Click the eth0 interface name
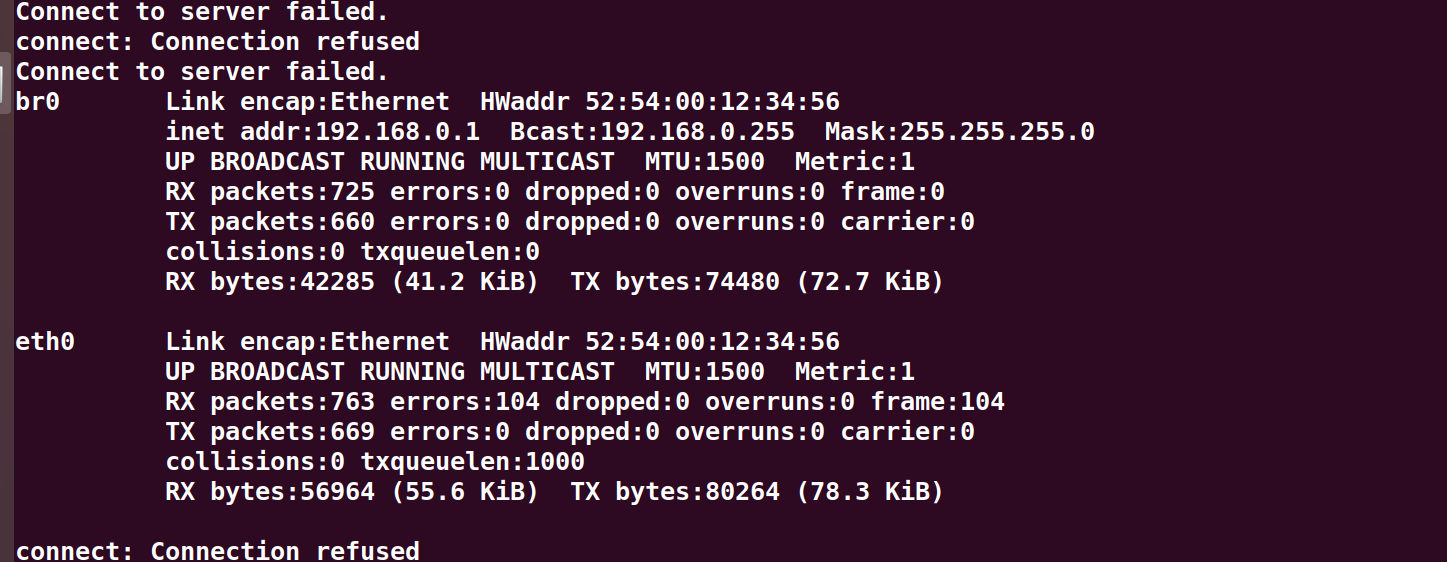 (45, 342)
